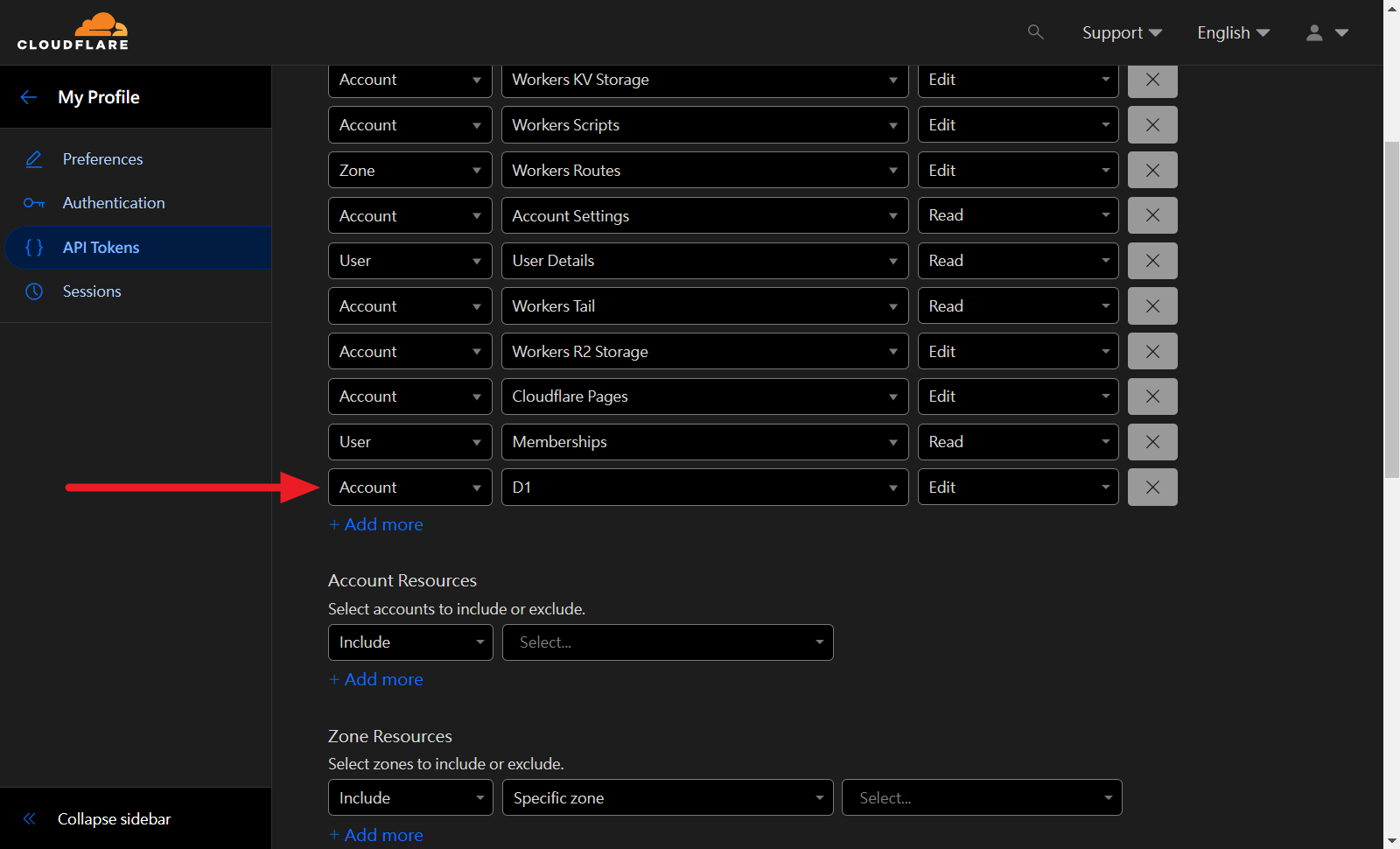Open the Sessions page
The height and width of the screenshot is (849, 1400).
(x=92, y=291)
